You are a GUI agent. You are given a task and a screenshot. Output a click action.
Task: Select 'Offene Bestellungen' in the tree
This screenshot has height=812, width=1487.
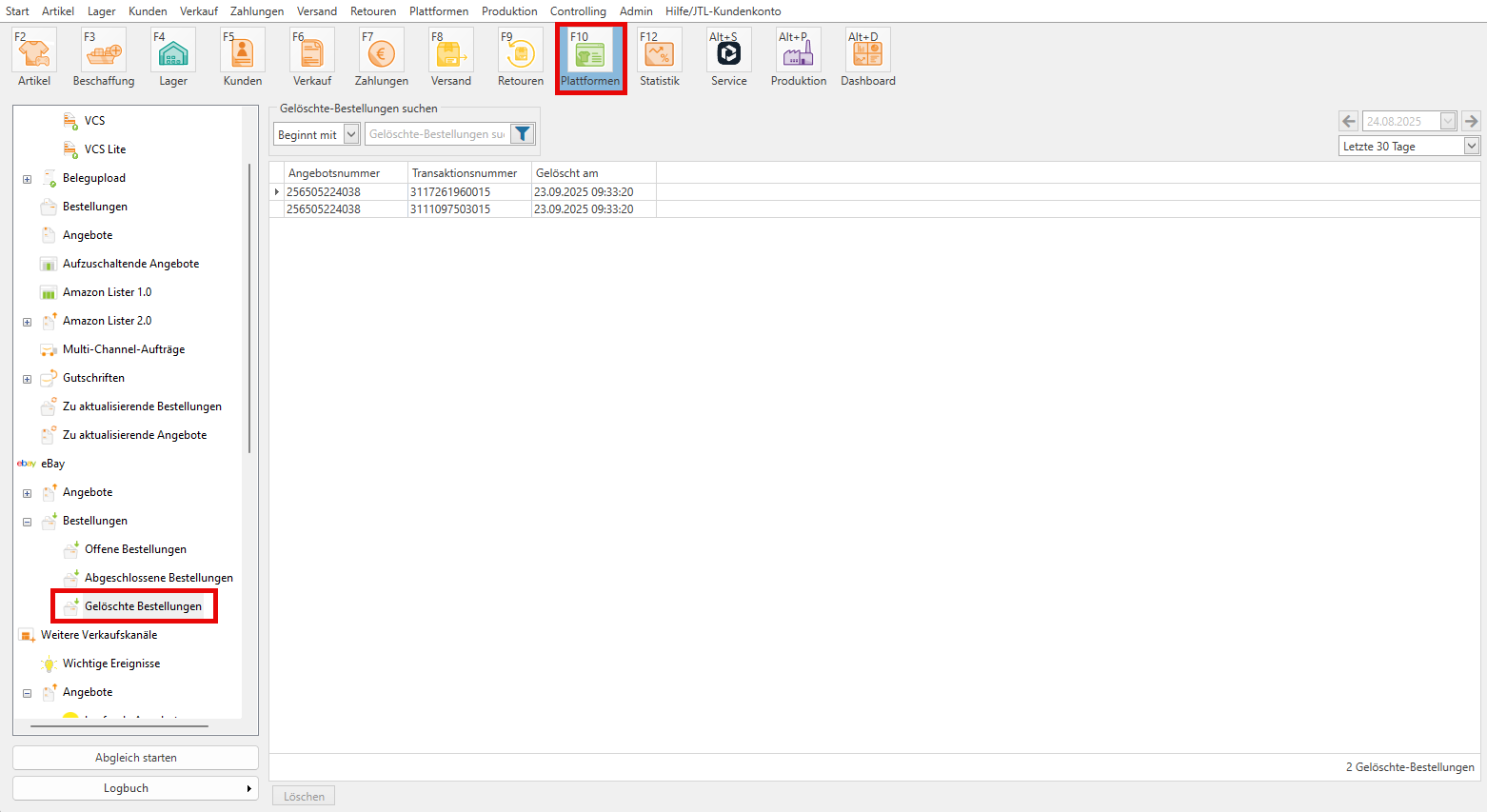[x=135, y=549]
